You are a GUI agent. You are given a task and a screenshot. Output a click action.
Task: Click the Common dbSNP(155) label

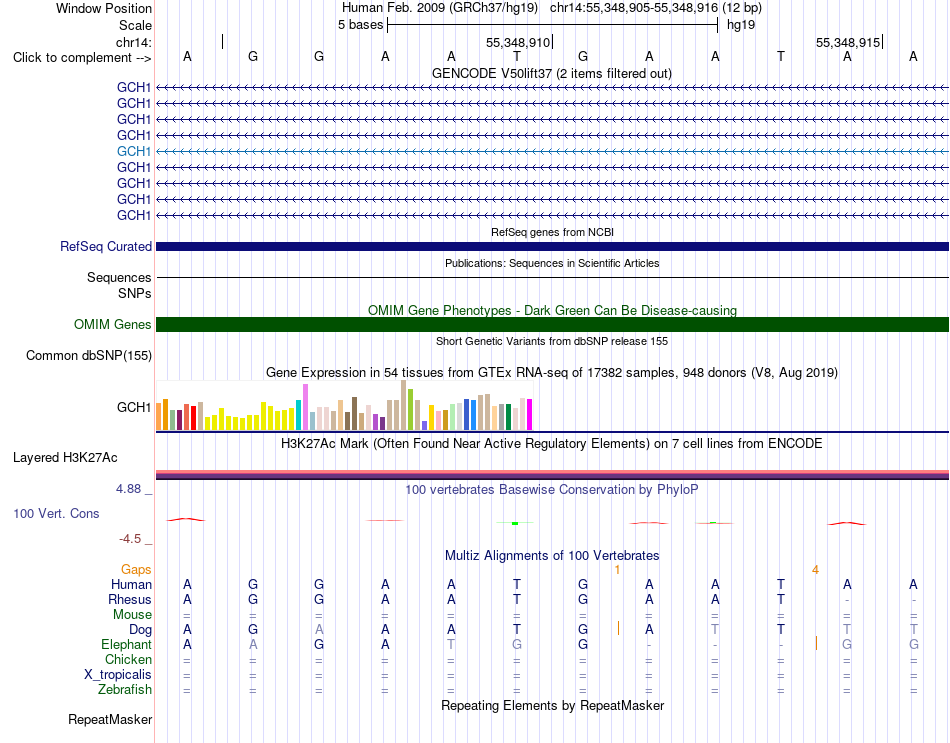point(88,355)
